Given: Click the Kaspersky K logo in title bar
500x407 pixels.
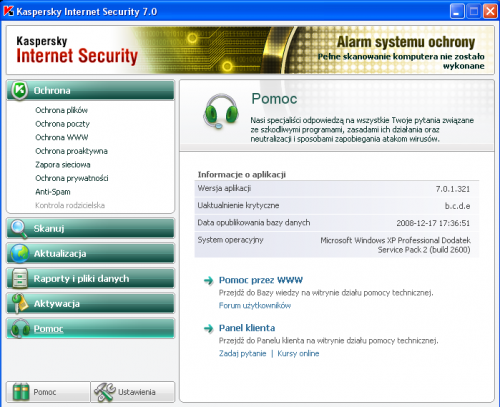Looking at the screenshot, I should [8, 11].
